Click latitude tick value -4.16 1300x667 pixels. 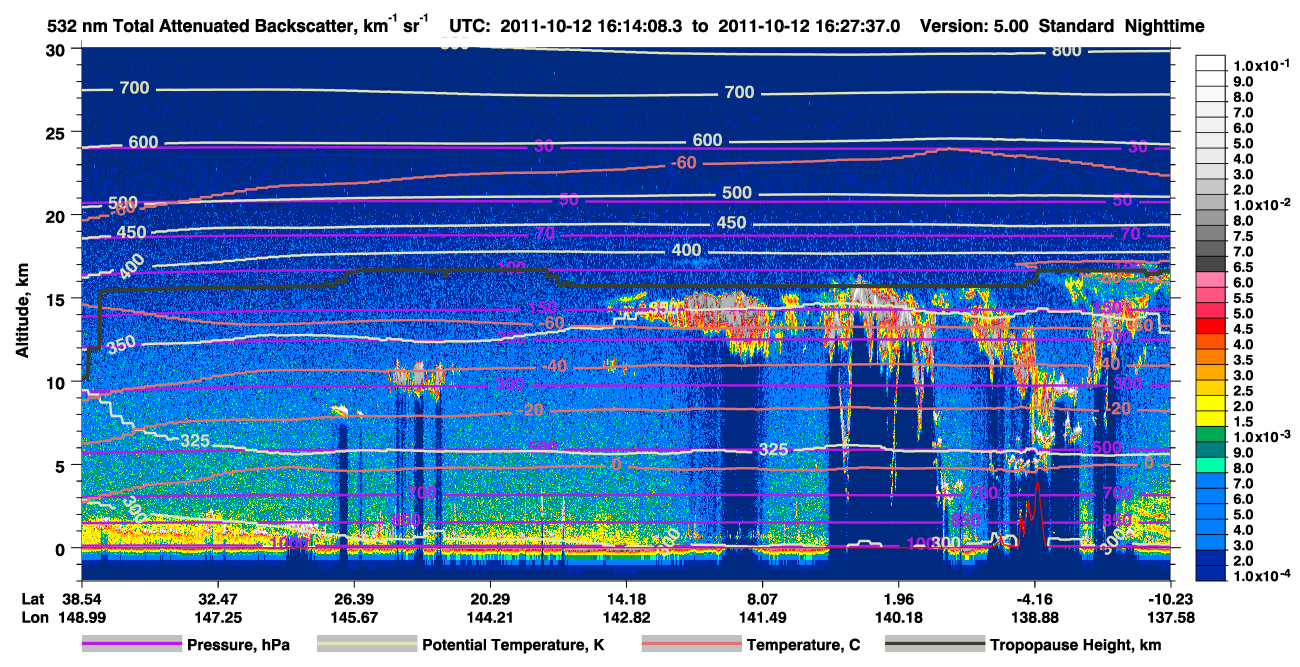1034,600
